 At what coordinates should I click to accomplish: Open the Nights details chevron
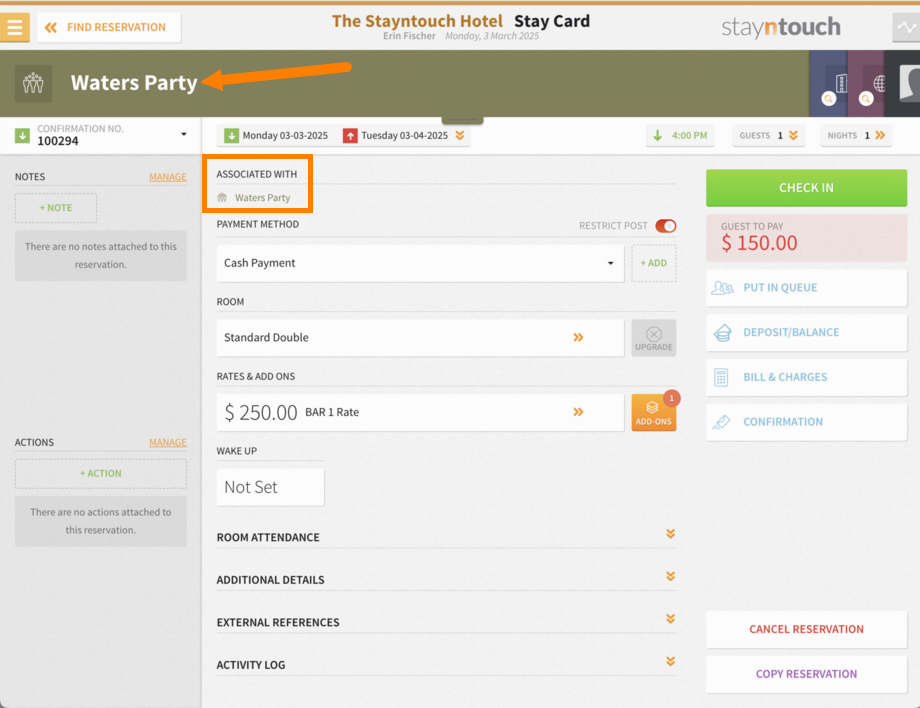(880, 135)
